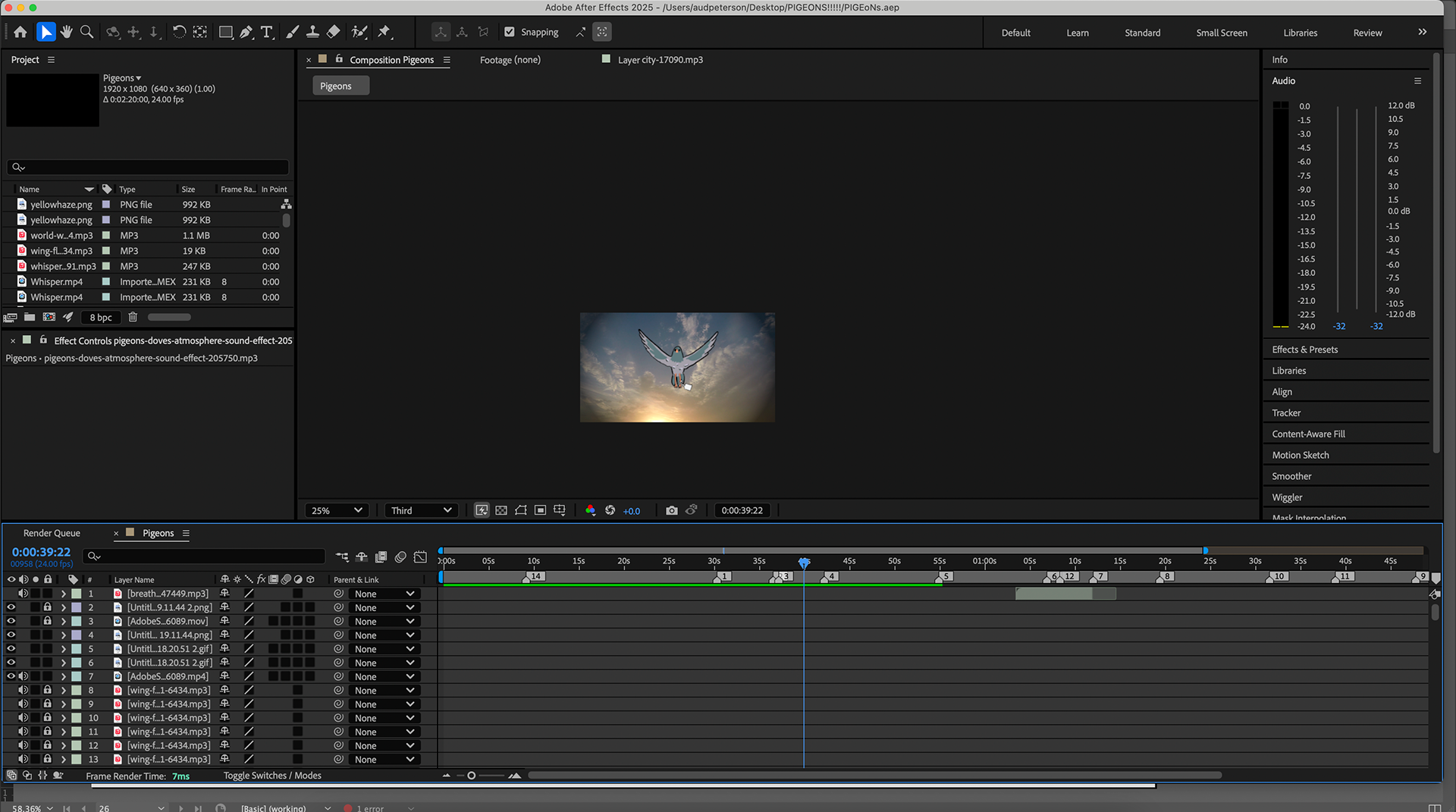Click the Project panel search field
The width and height of the screenshot is (1456, 812).
148,167
